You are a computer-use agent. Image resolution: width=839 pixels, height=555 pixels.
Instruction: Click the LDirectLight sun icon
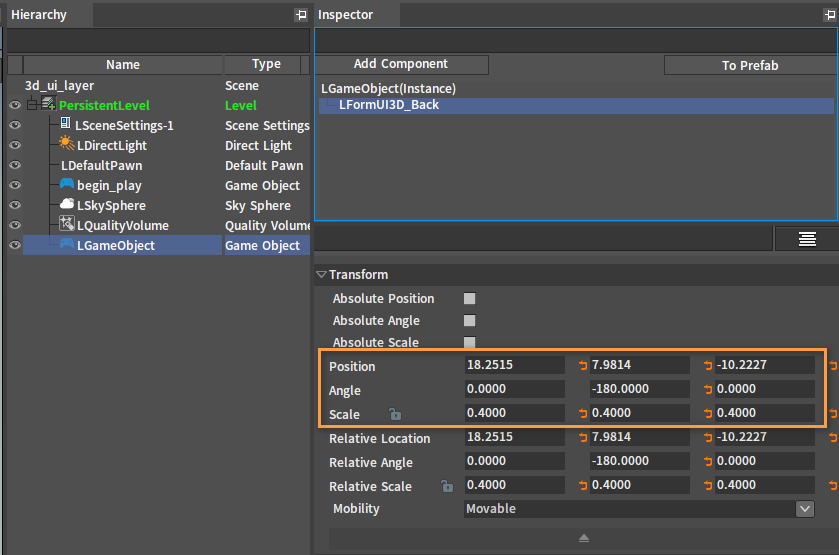click(x=66, y=143)
